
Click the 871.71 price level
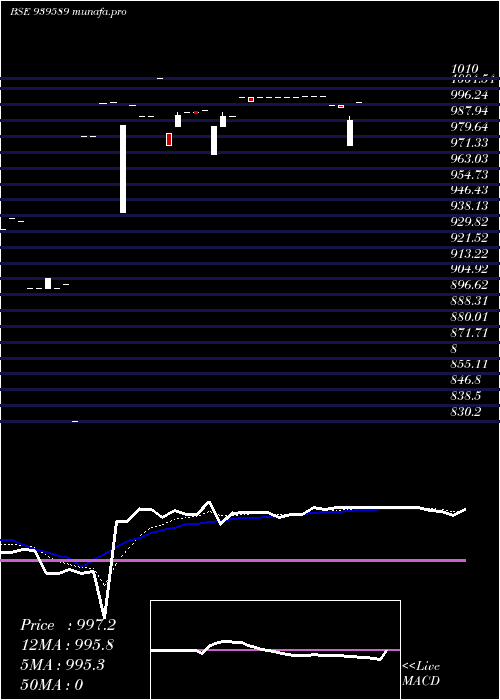tap(469, 333)
